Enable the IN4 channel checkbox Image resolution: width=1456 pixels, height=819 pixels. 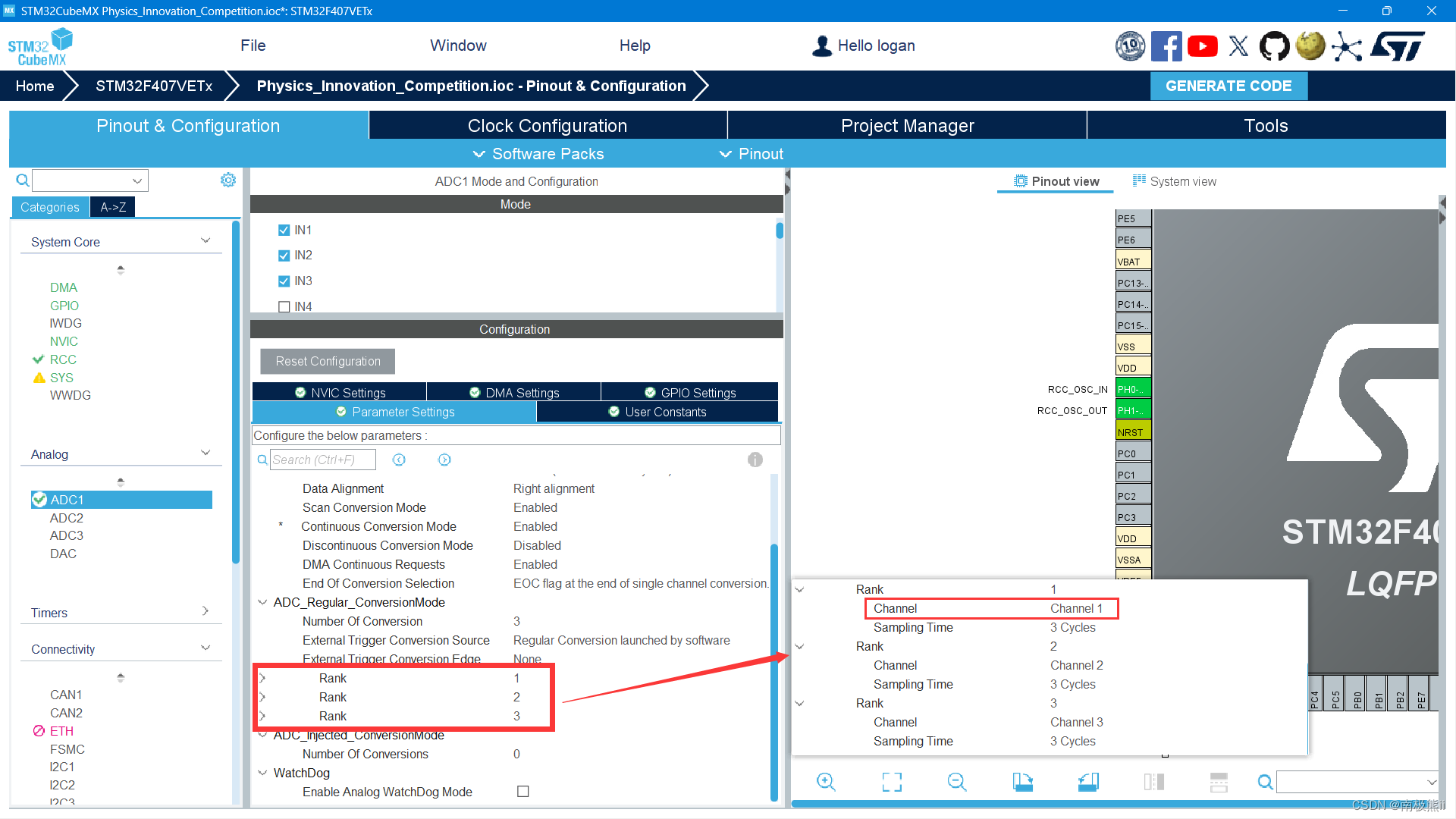point(284,306)
